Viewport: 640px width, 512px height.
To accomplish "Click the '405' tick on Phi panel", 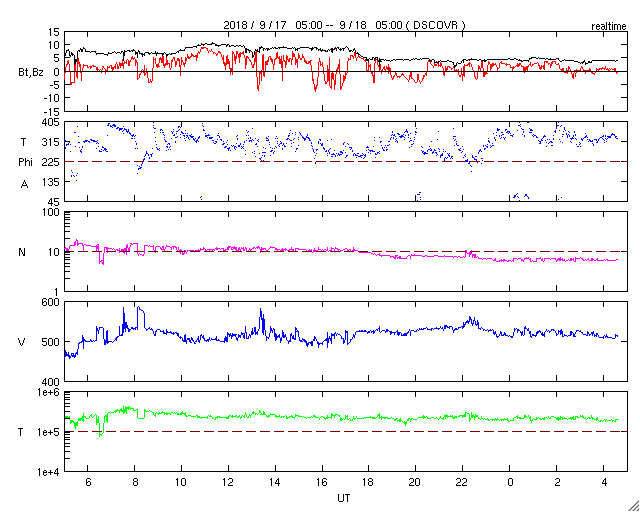I will click(52, 122).
